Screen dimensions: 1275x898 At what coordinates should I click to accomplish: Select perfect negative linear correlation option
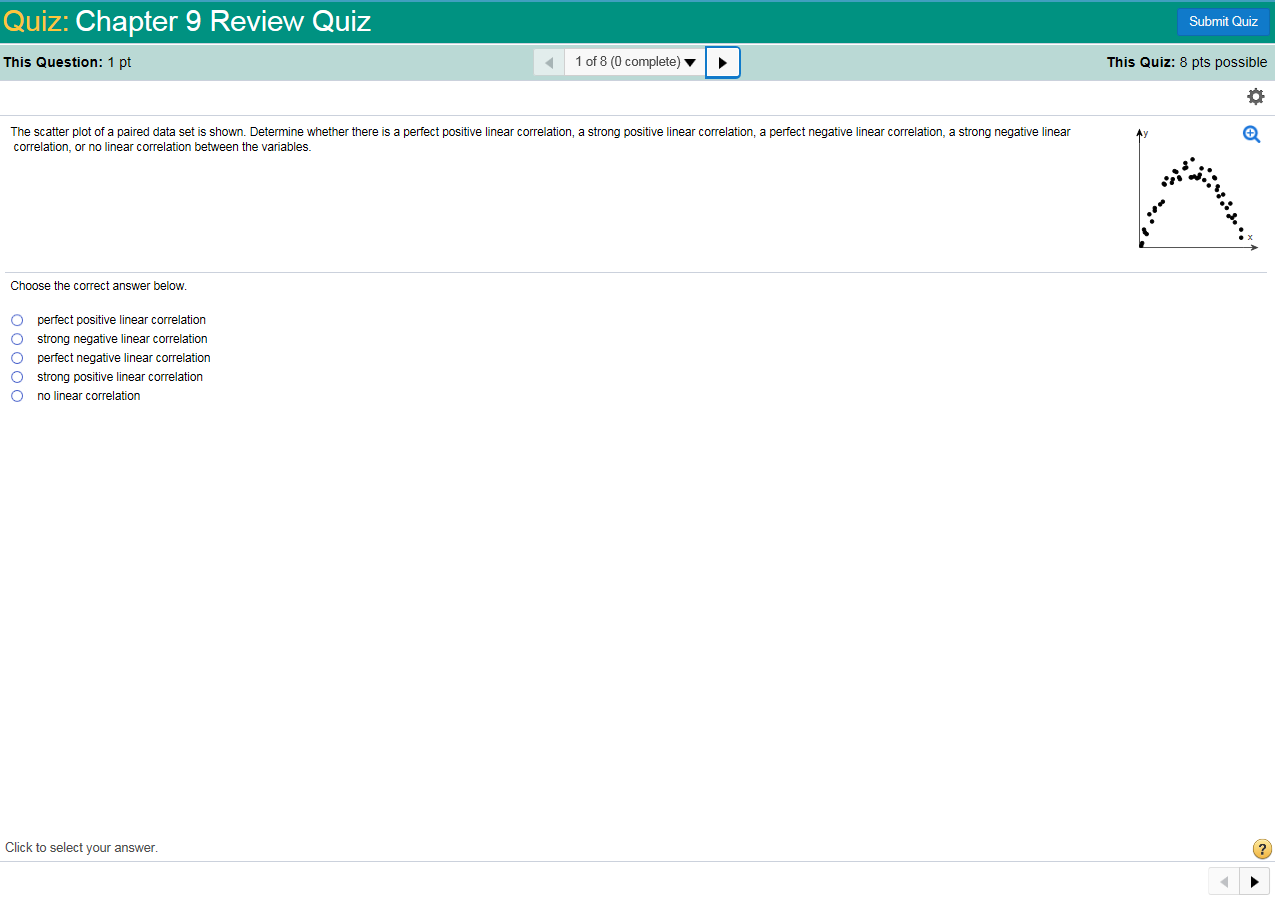(17, 358)
